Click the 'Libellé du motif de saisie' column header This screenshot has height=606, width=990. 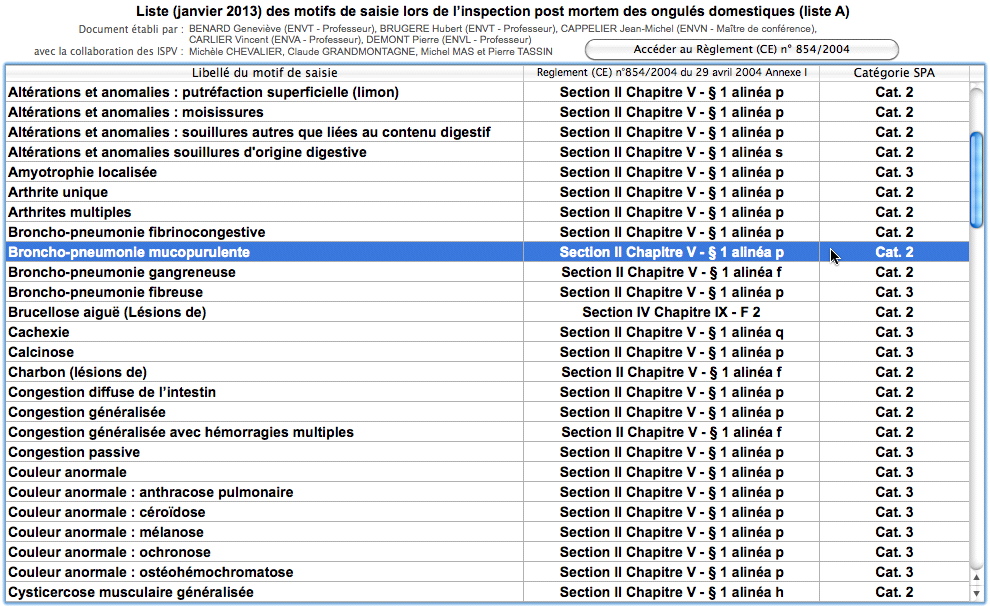pos(264,73)
